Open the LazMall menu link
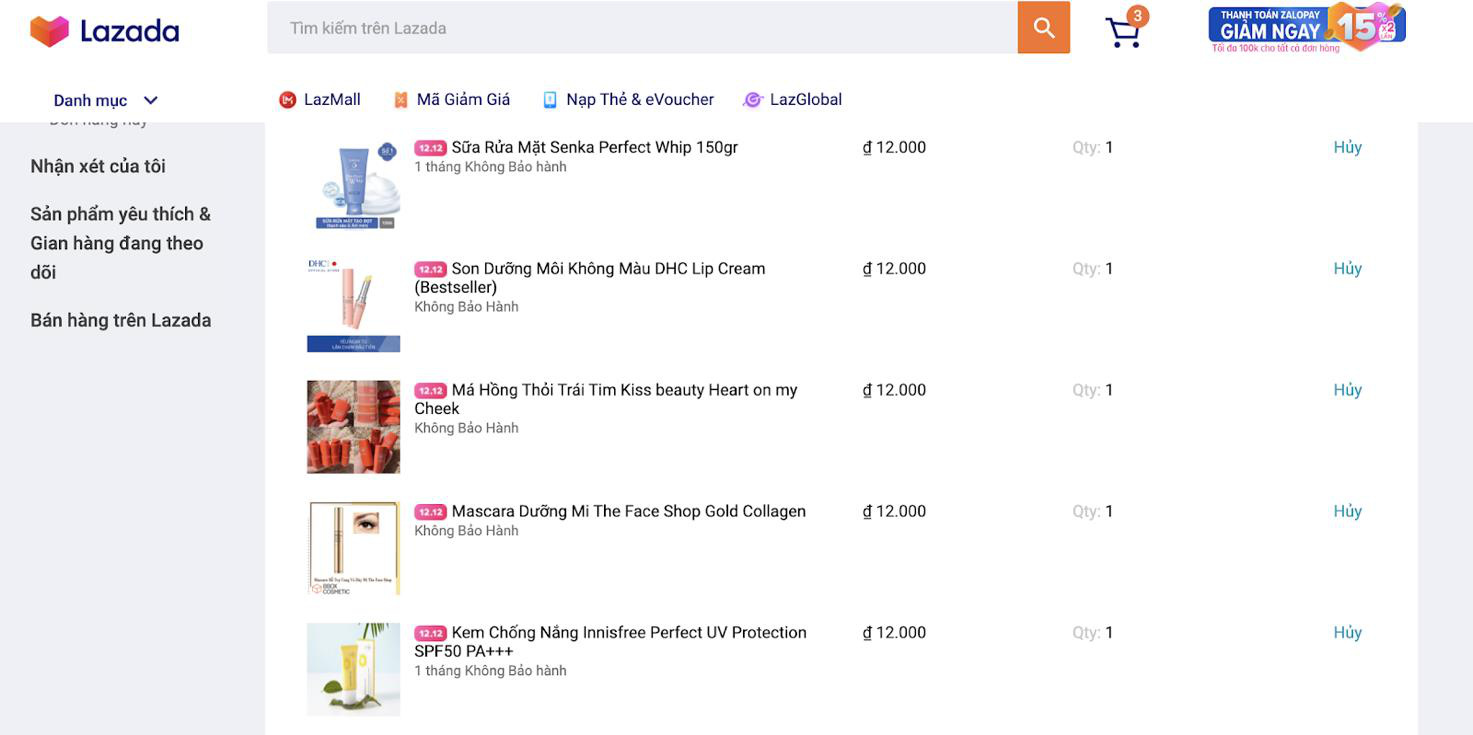This screenshot has height=735, width=1473. coord(320,100)
